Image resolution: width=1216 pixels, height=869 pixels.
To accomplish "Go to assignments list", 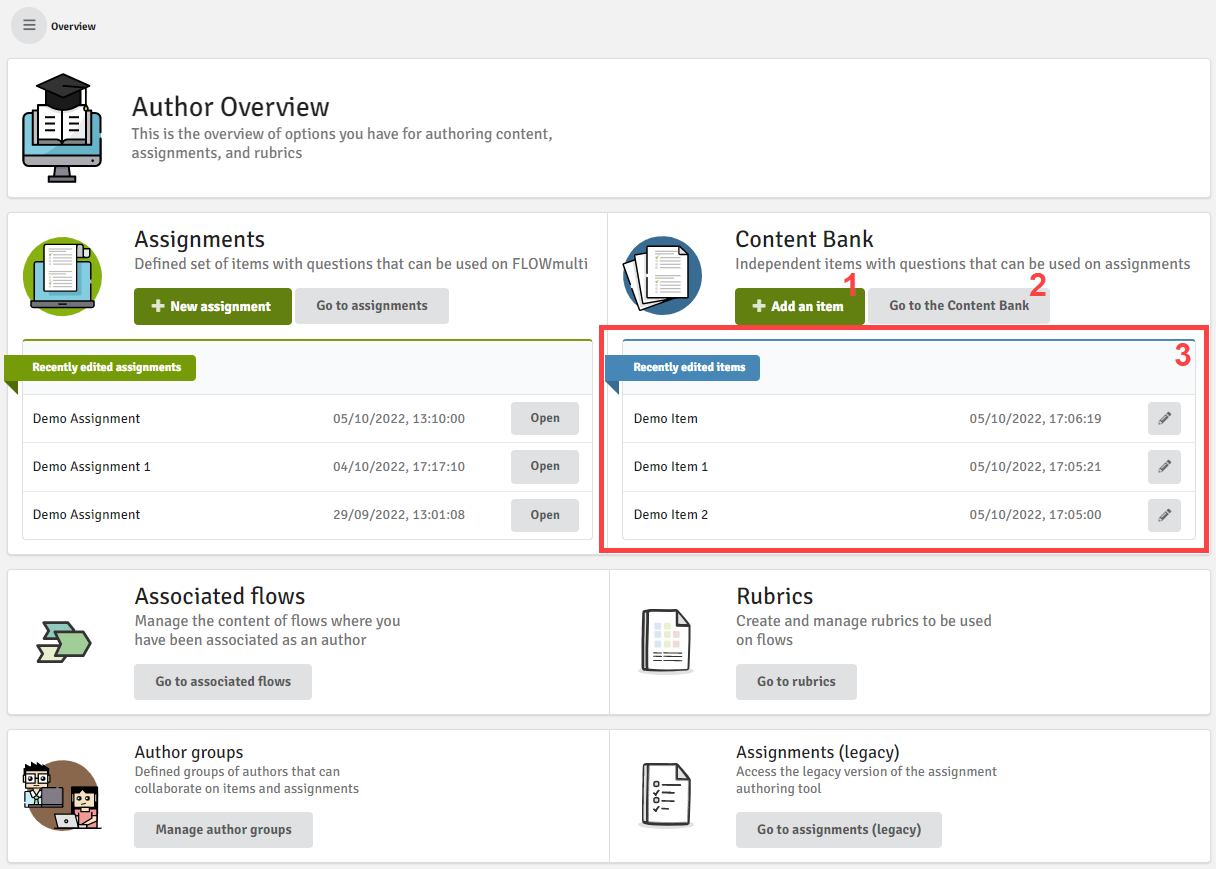I will [372, 306].
